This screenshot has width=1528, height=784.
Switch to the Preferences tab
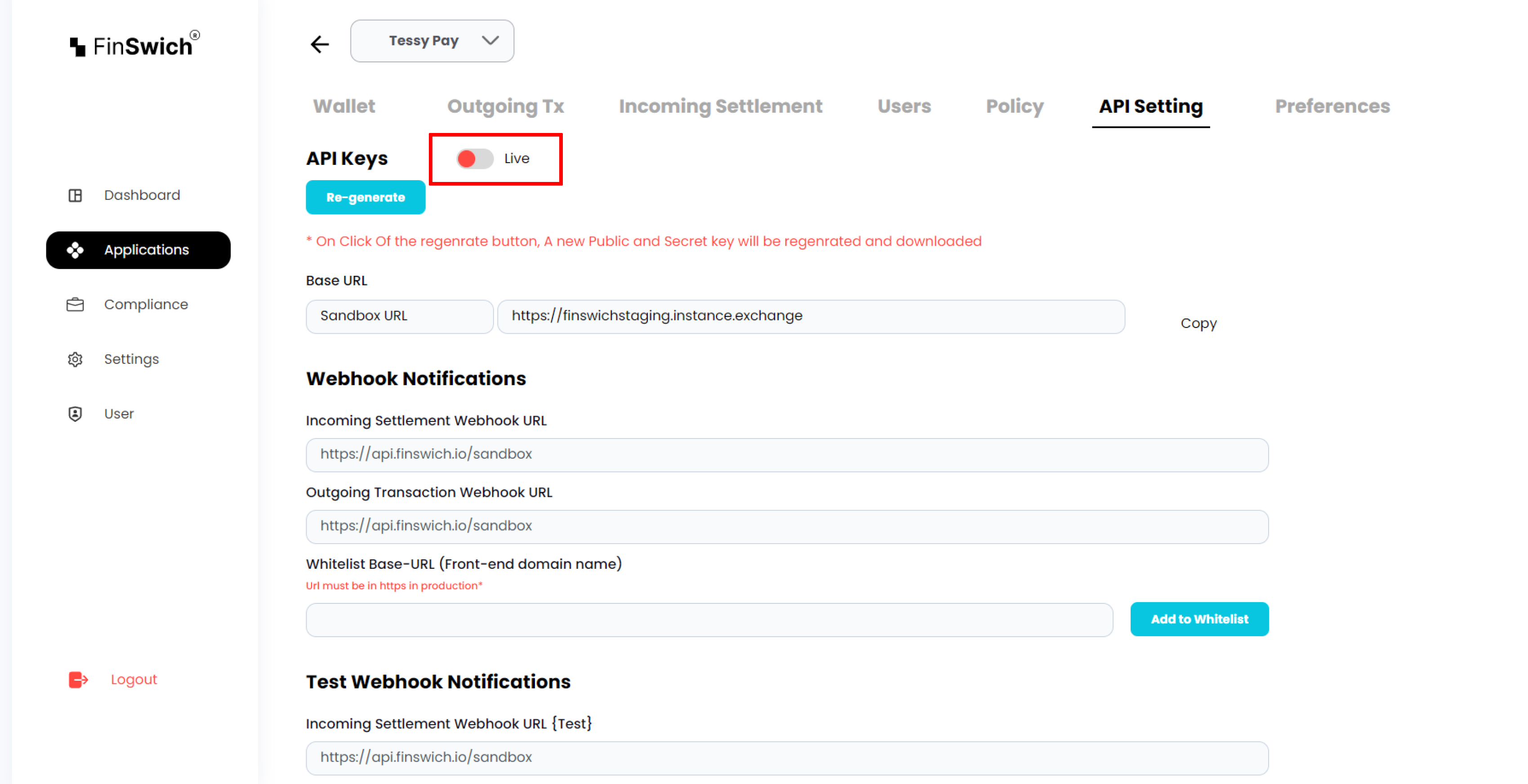pyautogui.click(x=1332, y=106)
